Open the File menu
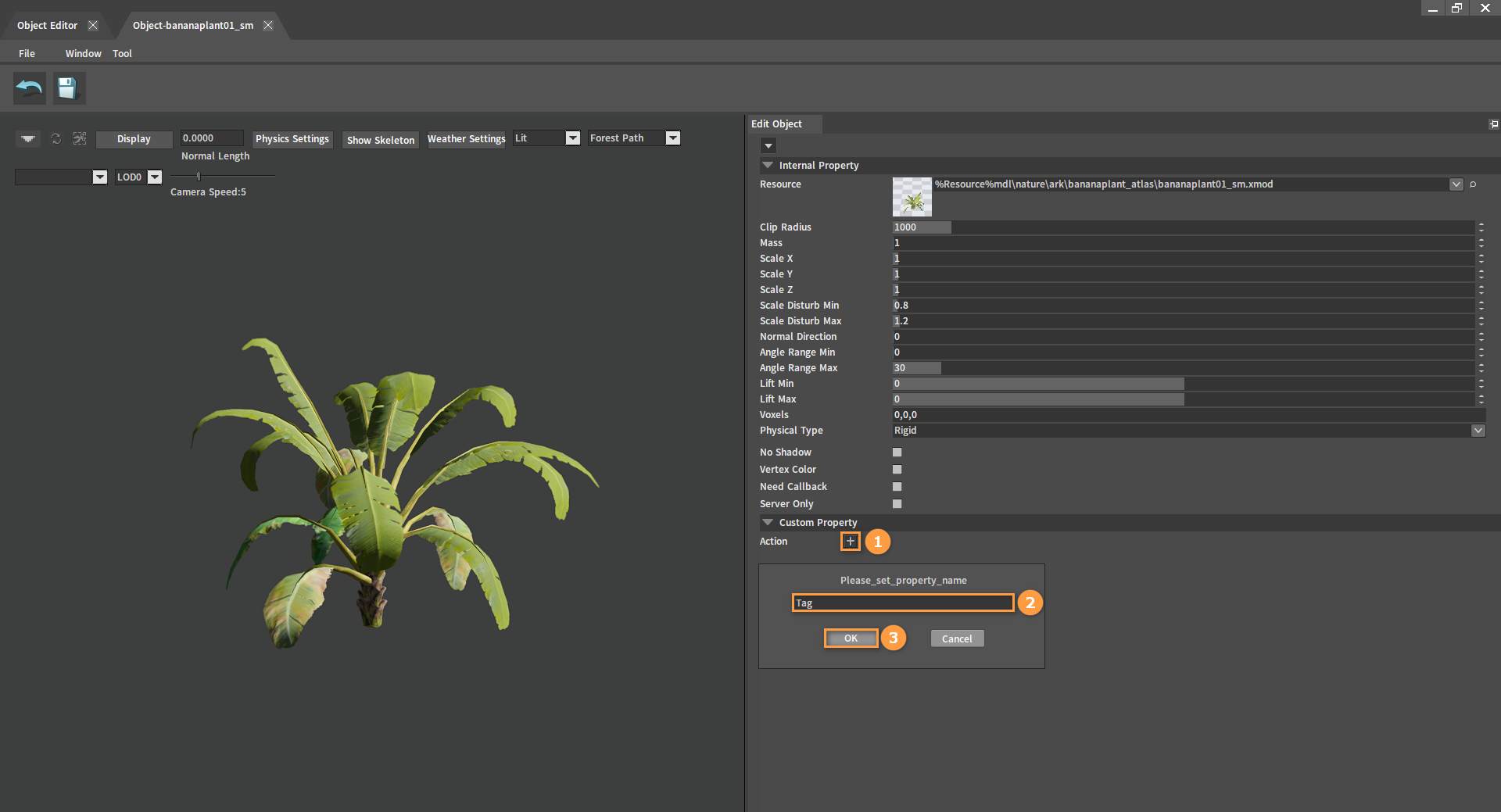This screenshot has height=812, width=1501. pos(27,53)
